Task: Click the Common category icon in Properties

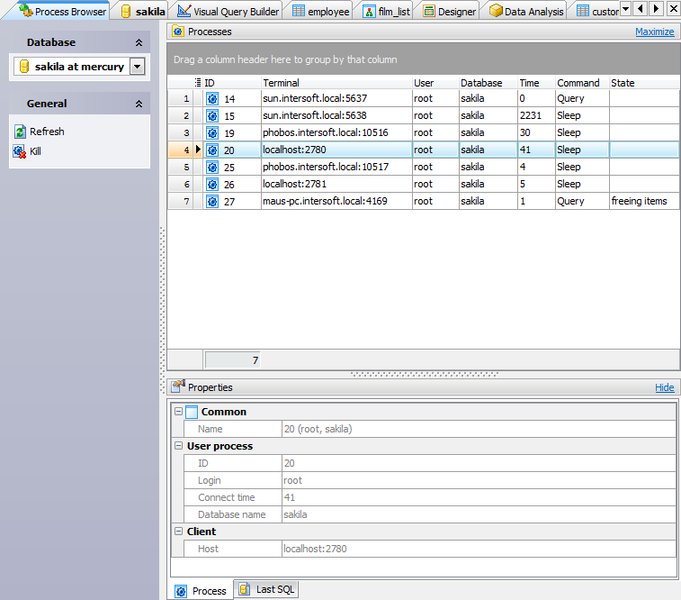Action: pos(192,411)
